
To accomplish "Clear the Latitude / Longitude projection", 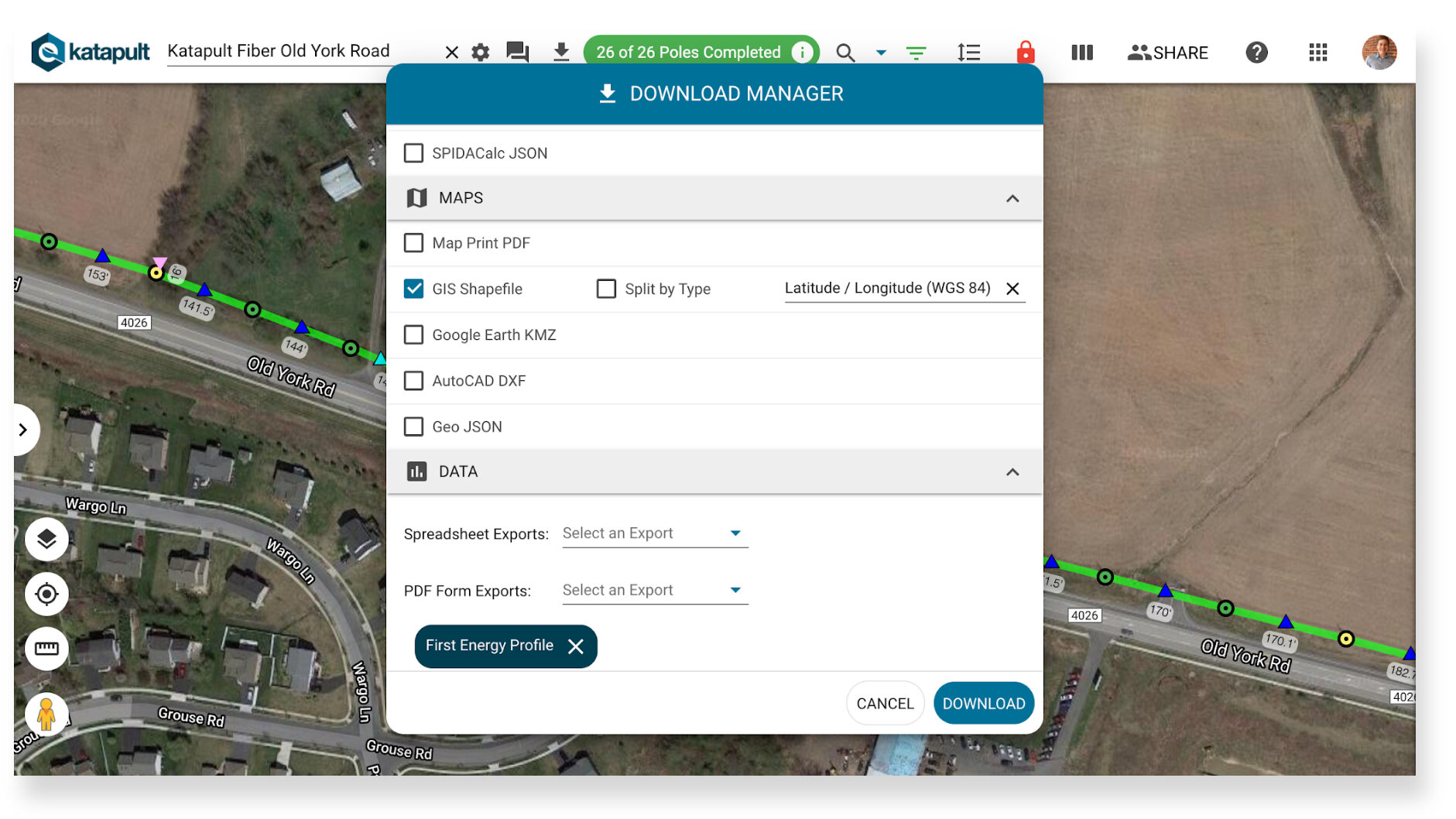I will click(1012, 289).
